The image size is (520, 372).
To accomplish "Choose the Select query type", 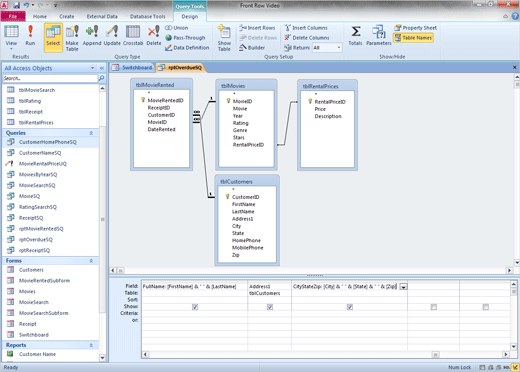I will 53,37.
